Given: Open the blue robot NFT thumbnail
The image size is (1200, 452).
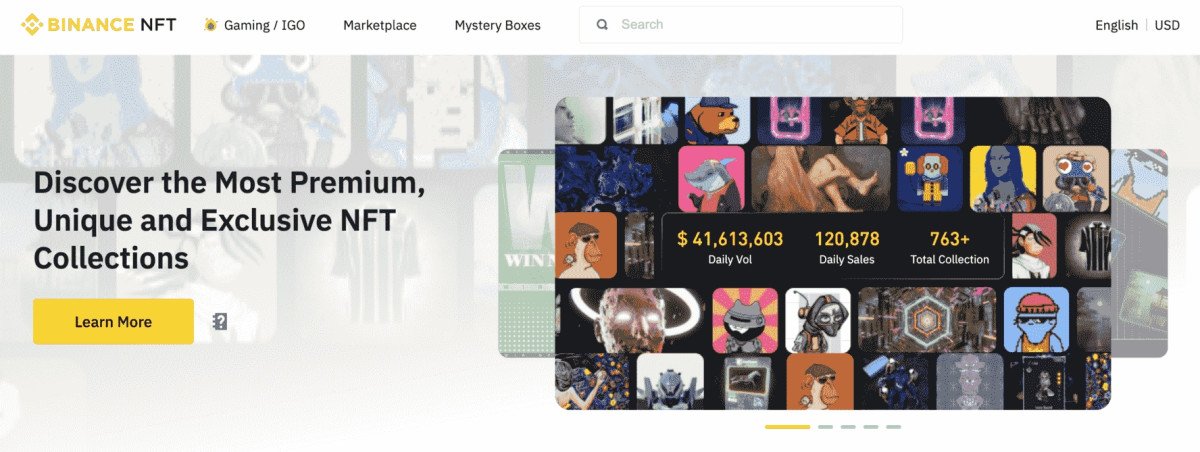Looking at the screenshot, I should 929,178.
